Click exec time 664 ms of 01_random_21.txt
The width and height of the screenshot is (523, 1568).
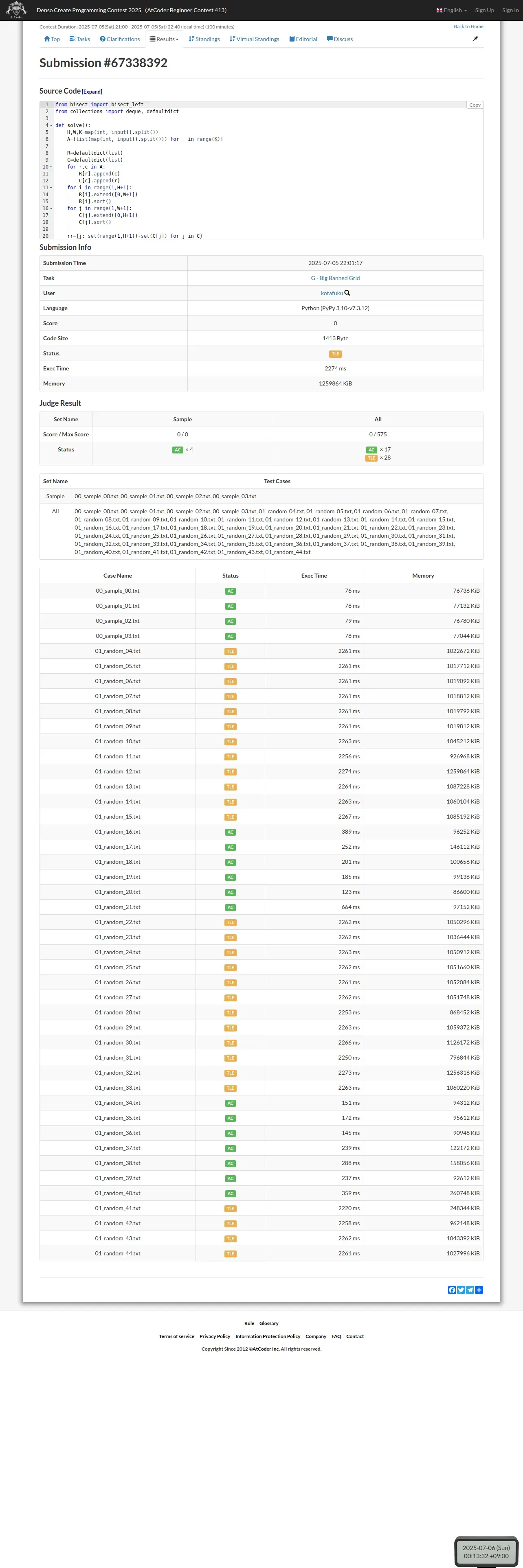pyautogui.click(x=351, y=908)
